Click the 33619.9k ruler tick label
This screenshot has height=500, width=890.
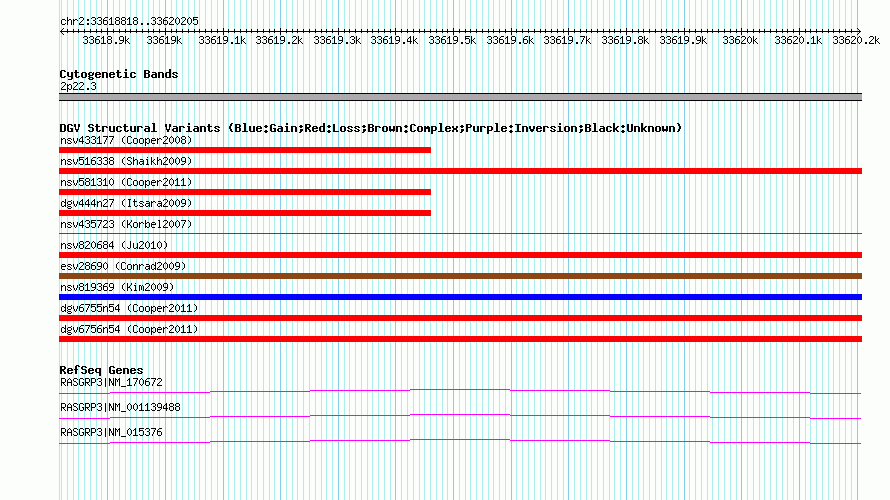pyautogui.click(x=683, y=40)
